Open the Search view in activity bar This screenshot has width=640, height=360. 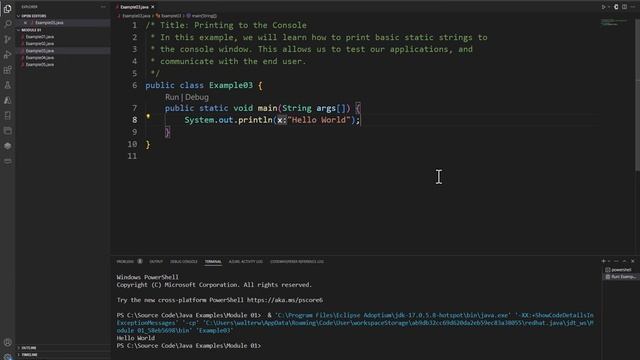pos(7,24)
